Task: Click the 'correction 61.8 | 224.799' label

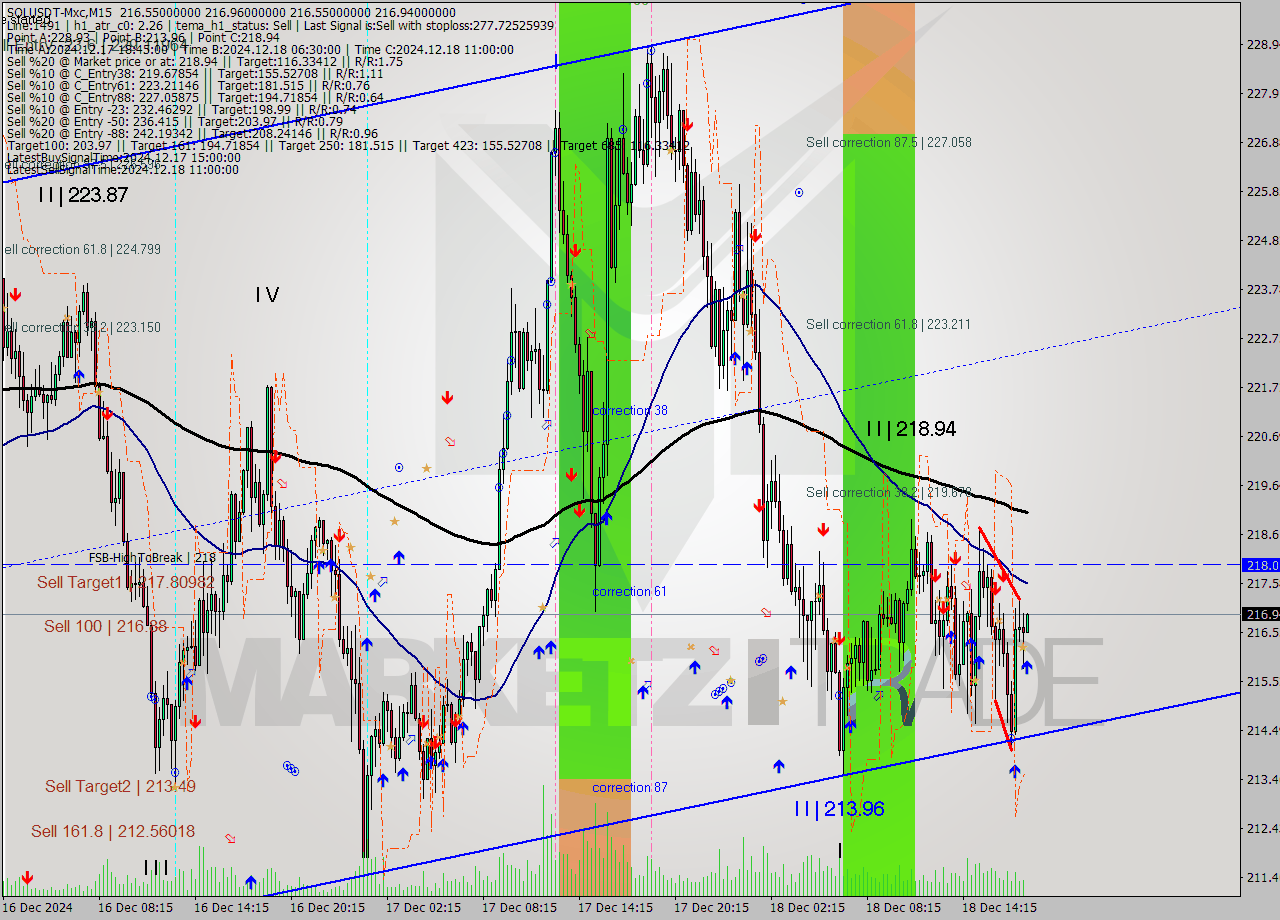Action: pos(81,250)
